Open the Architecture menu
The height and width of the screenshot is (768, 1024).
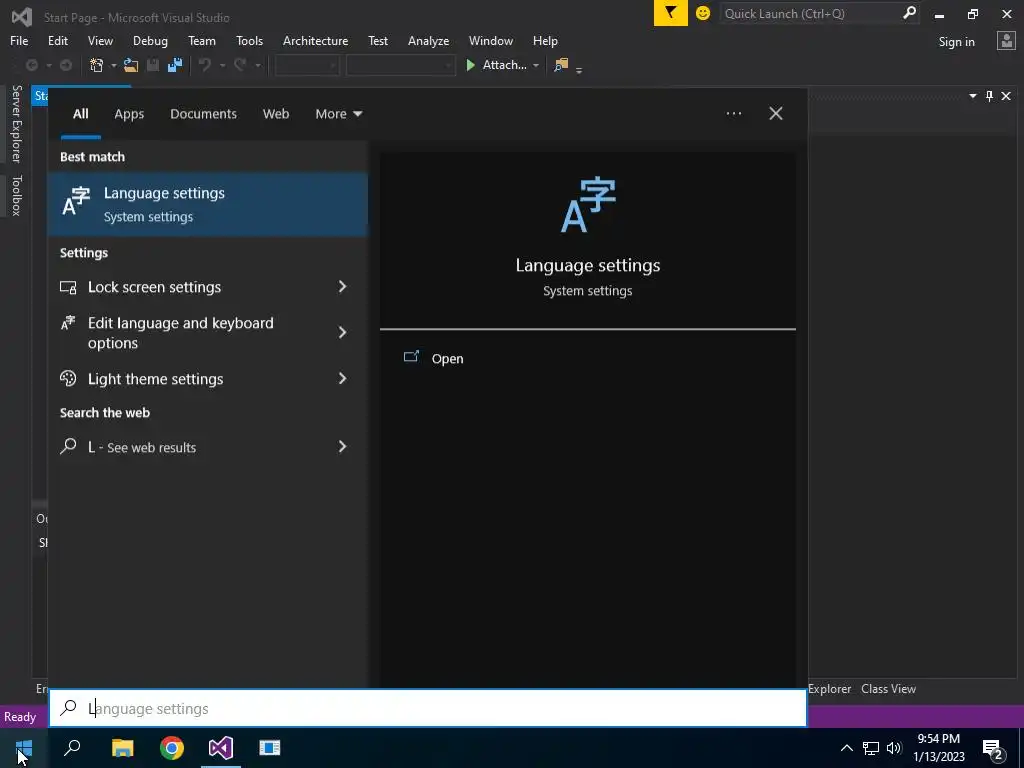pyautogui.click(x=315, y=40)
